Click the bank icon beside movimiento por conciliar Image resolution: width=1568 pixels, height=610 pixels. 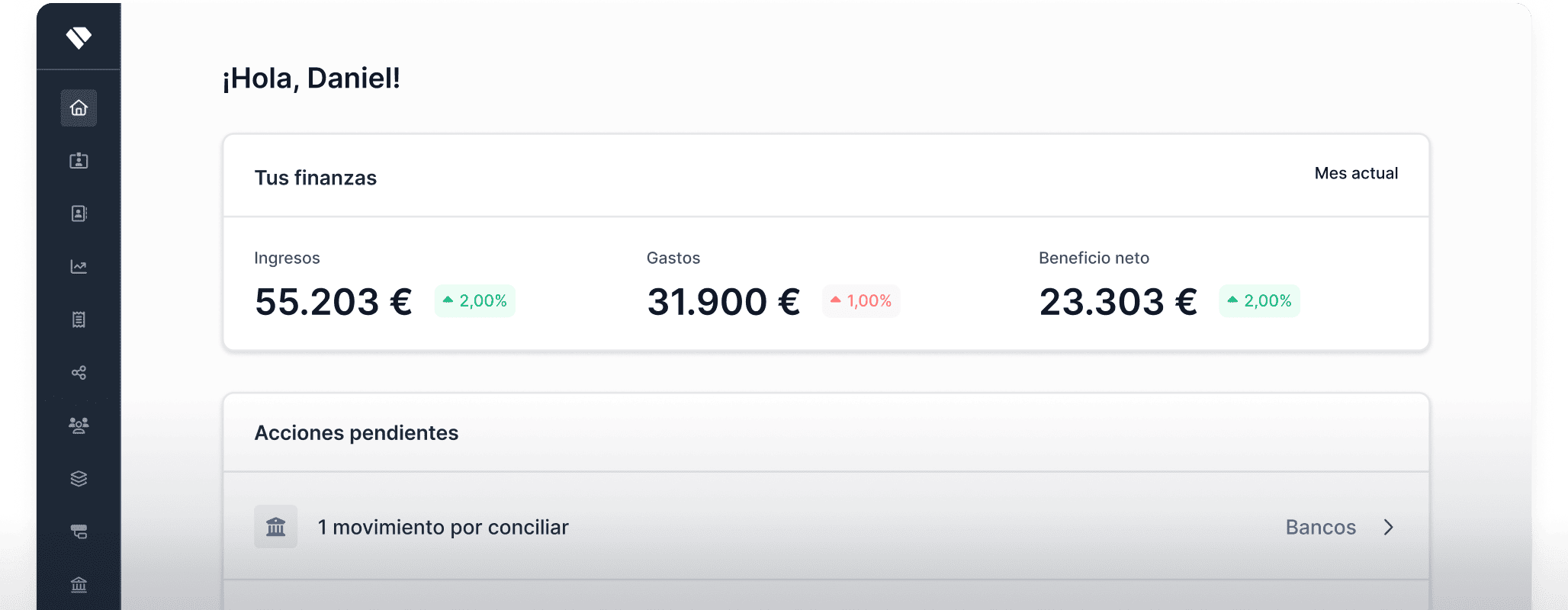pos(276,527)
